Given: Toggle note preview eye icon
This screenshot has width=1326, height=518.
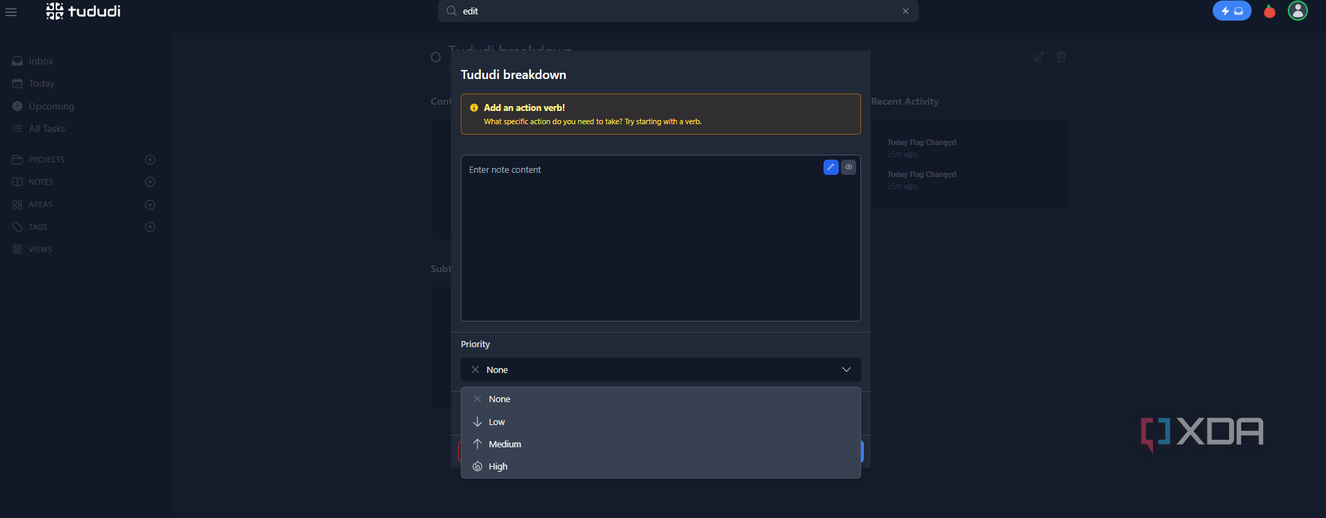Looking at the screenshot, I should [848, 167].
